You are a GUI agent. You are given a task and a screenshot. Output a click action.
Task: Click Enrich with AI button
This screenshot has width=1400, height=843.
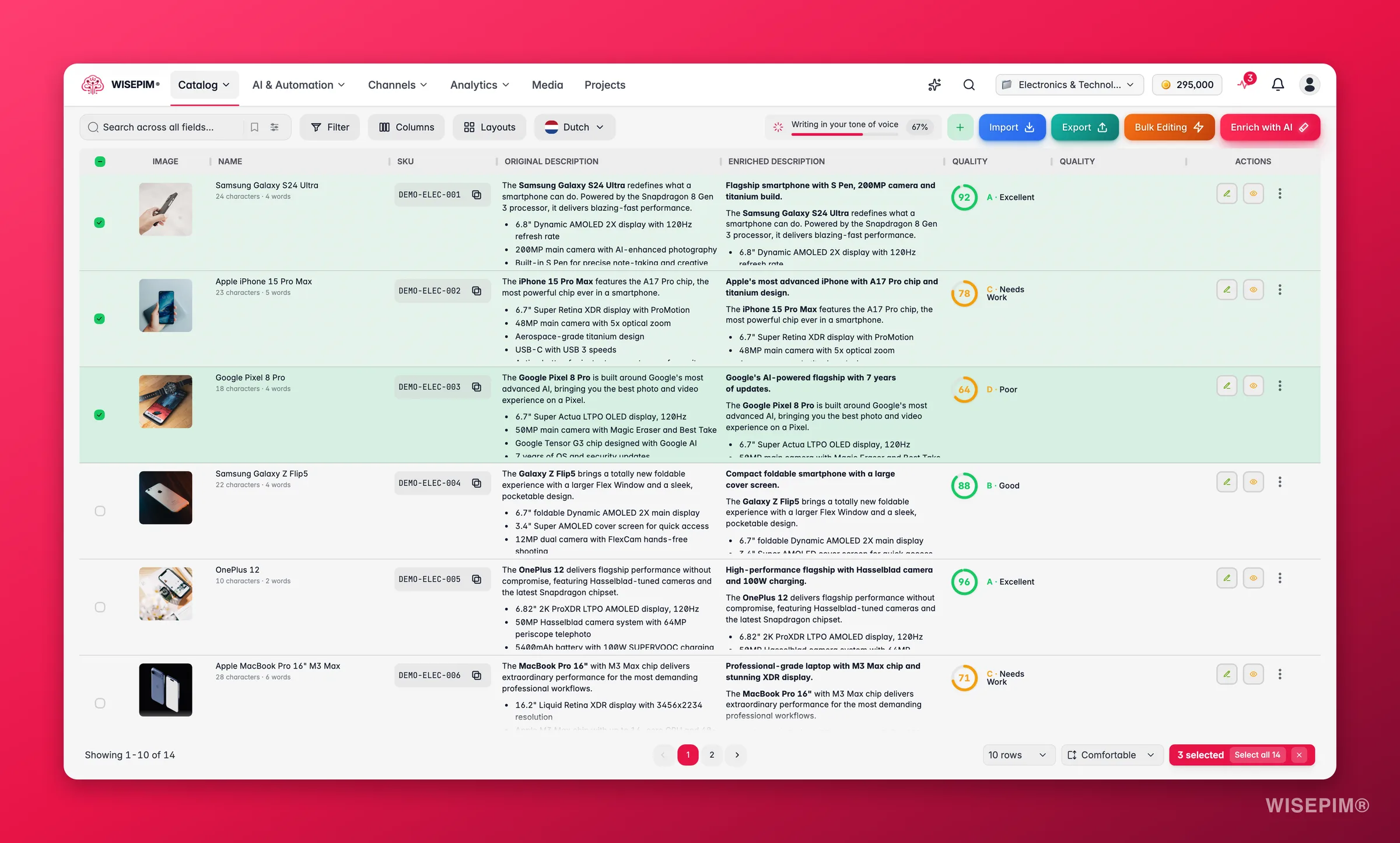1270,127
